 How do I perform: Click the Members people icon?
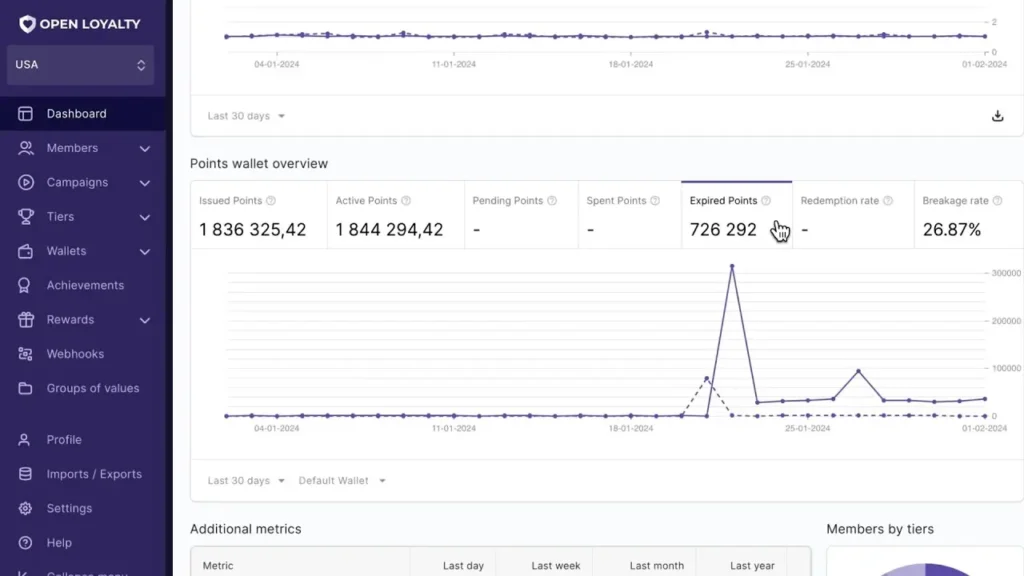tap(25, 148)
